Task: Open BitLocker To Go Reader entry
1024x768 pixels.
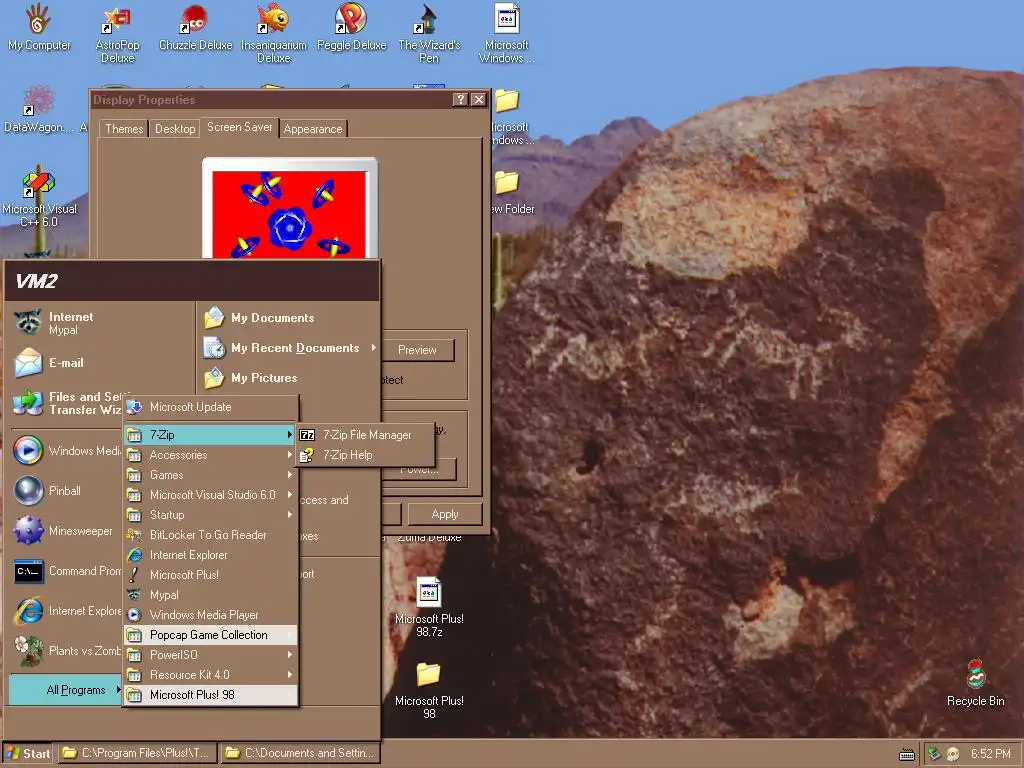Action: pyautogui.click(x=210, y=535)
